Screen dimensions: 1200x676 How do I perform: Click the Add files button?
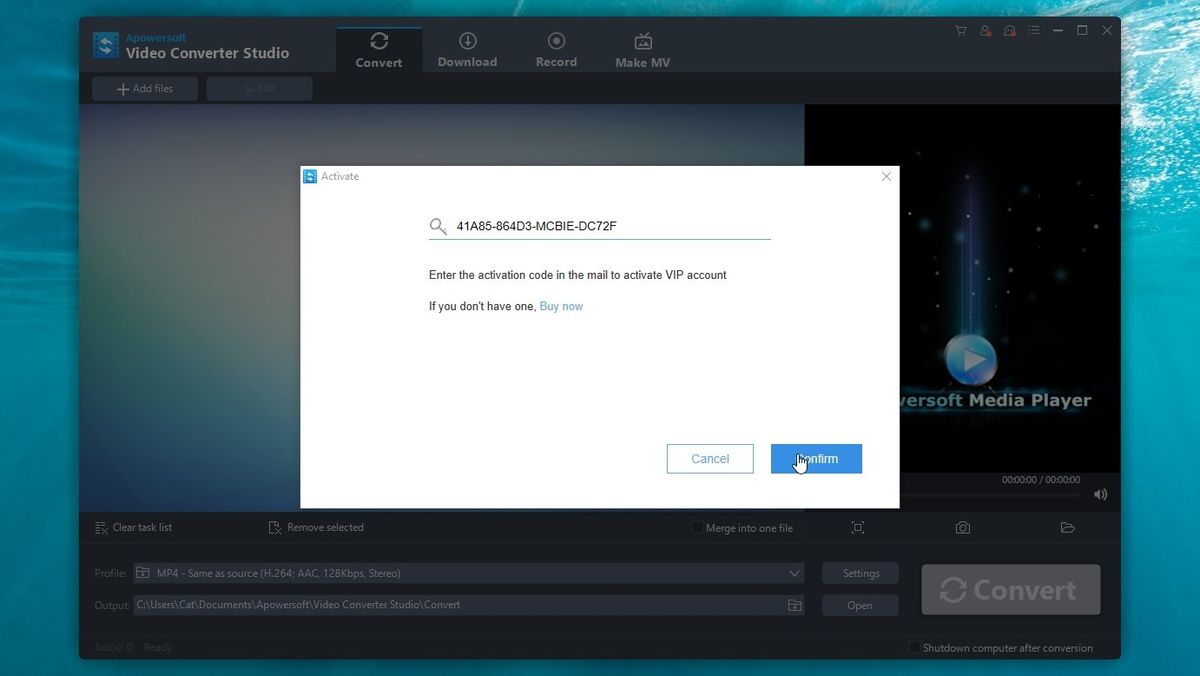tap(145, 89)
